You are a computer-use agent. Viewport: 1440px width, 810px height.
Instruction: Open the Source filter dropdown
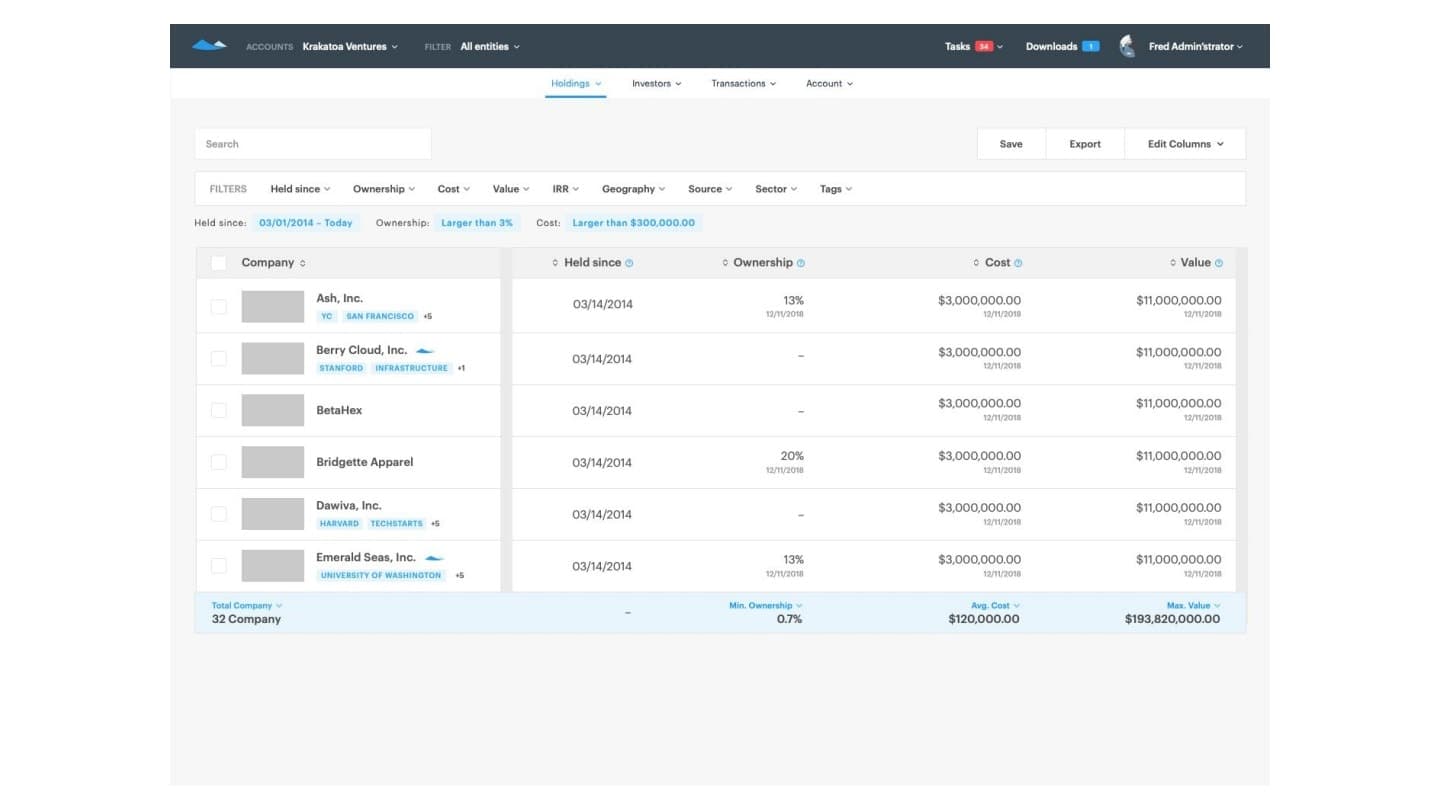[710, 189]
